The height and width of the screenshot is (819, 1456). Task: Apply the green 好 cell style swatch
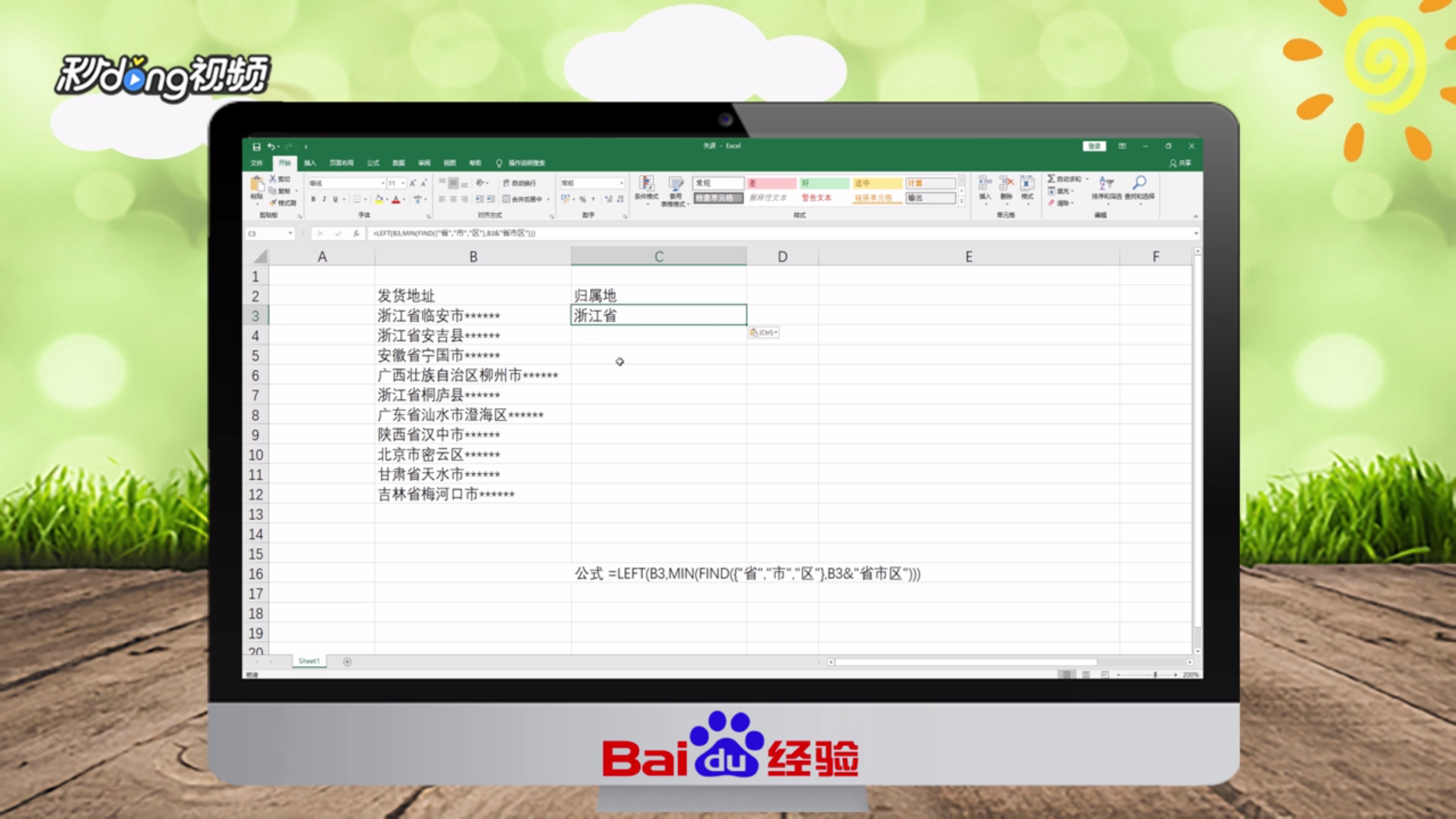click(824, 184)
